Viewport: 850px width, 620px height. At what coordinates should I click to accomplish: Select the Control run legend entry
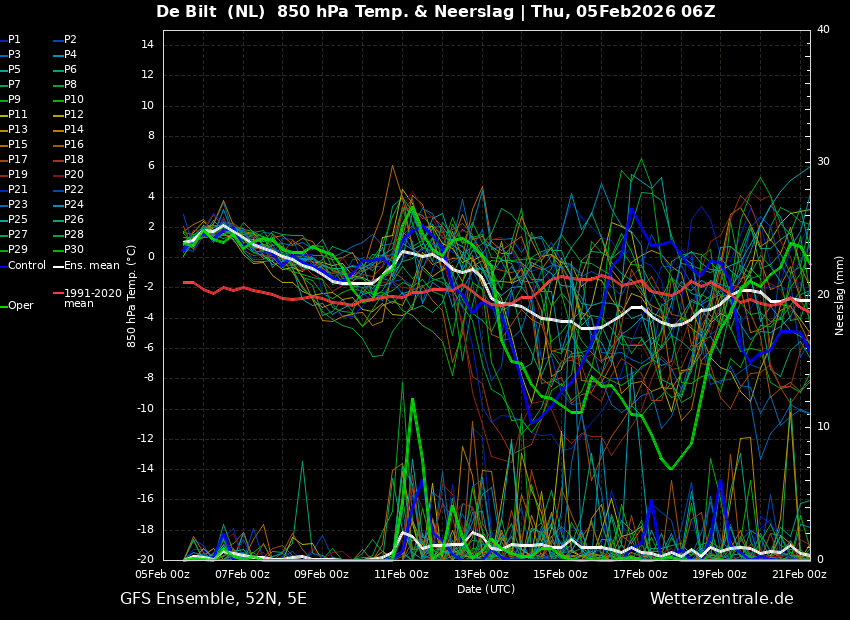27,266
